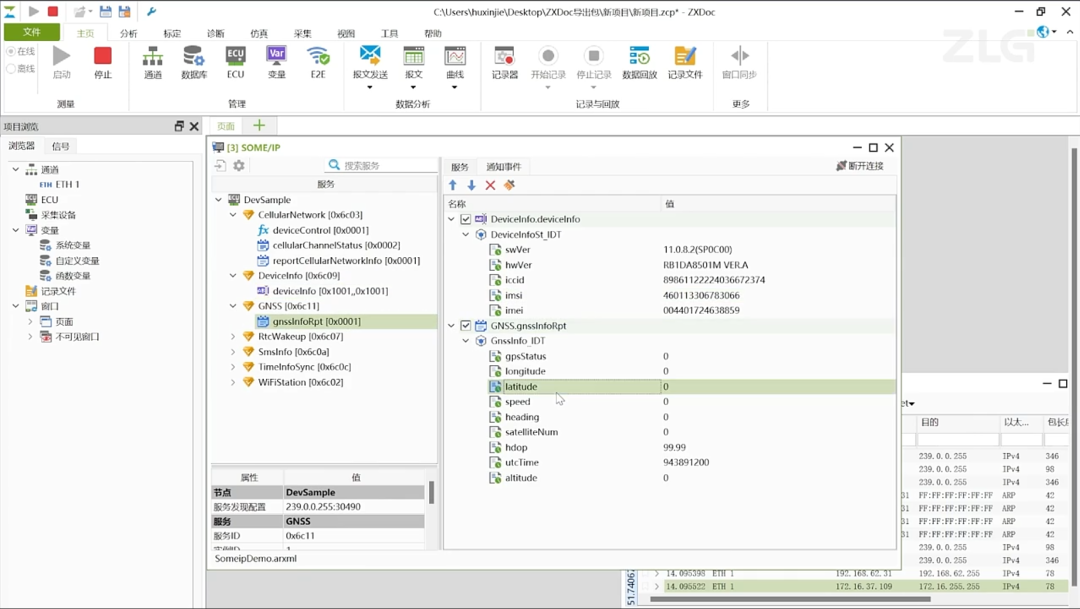The height and width of the screenshot is (609, 1080).
Task: Switch to the 分析 ribbon tab
Action: (x=128, y=33)
